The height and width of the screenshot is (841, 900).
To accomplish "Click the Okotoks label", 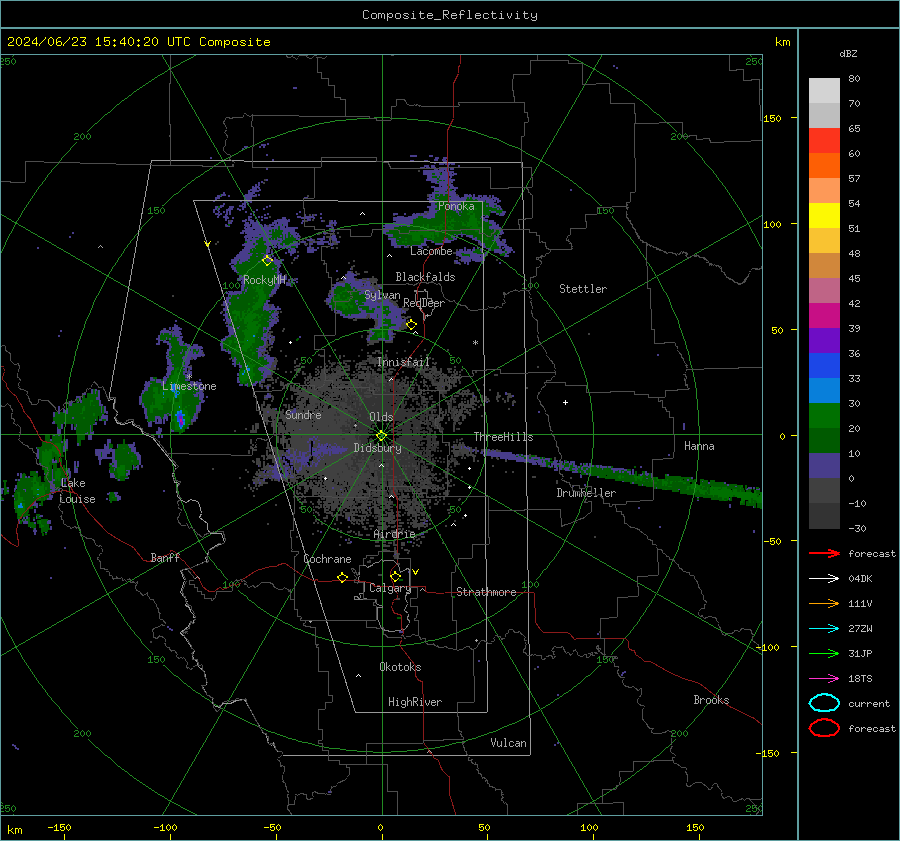I will click(400, 667).
